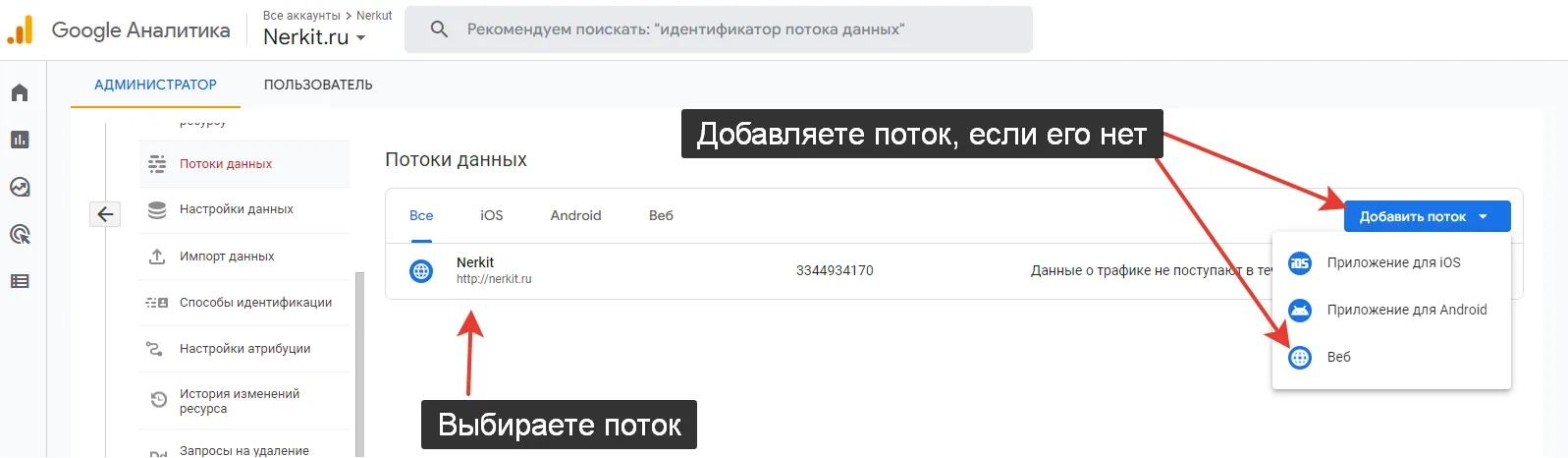Open Запросы на удаление in sidebar
This screenshot has height=458, width=1568.
tap(243, 450)
